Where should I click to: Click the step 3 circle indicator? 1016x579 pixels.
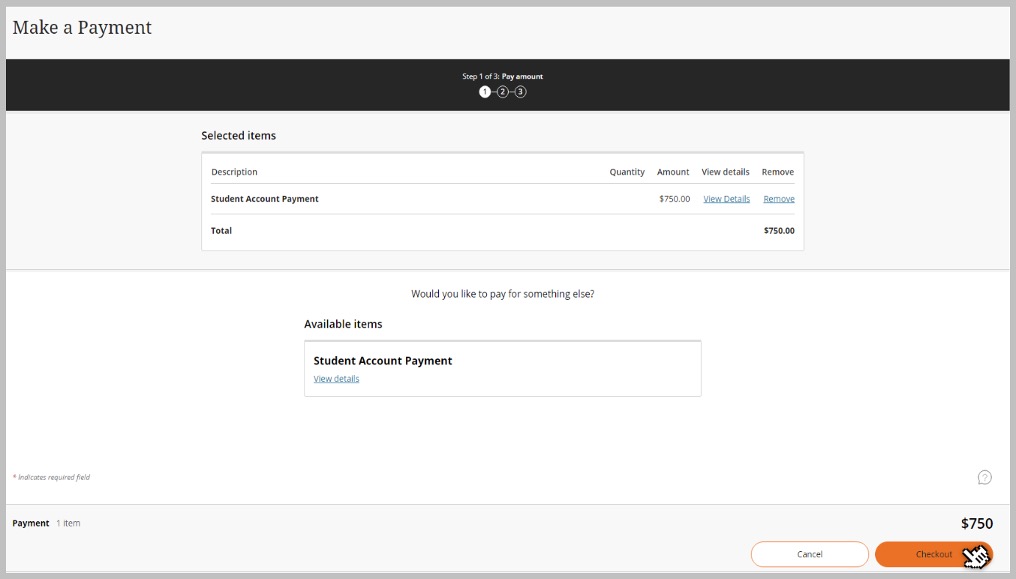520,92
